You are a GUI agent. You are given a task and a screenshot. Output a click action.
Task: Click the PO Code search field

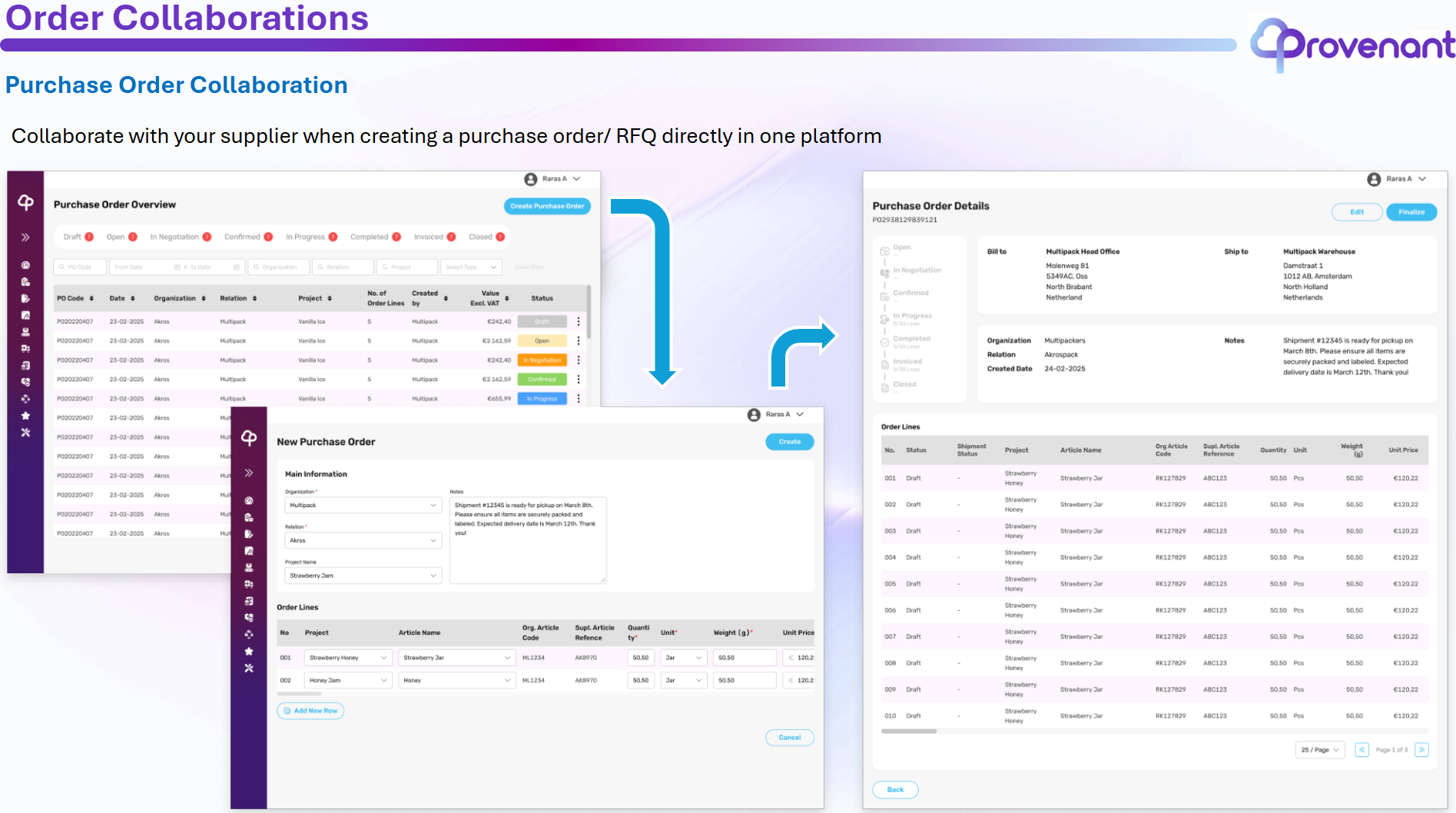79,267
